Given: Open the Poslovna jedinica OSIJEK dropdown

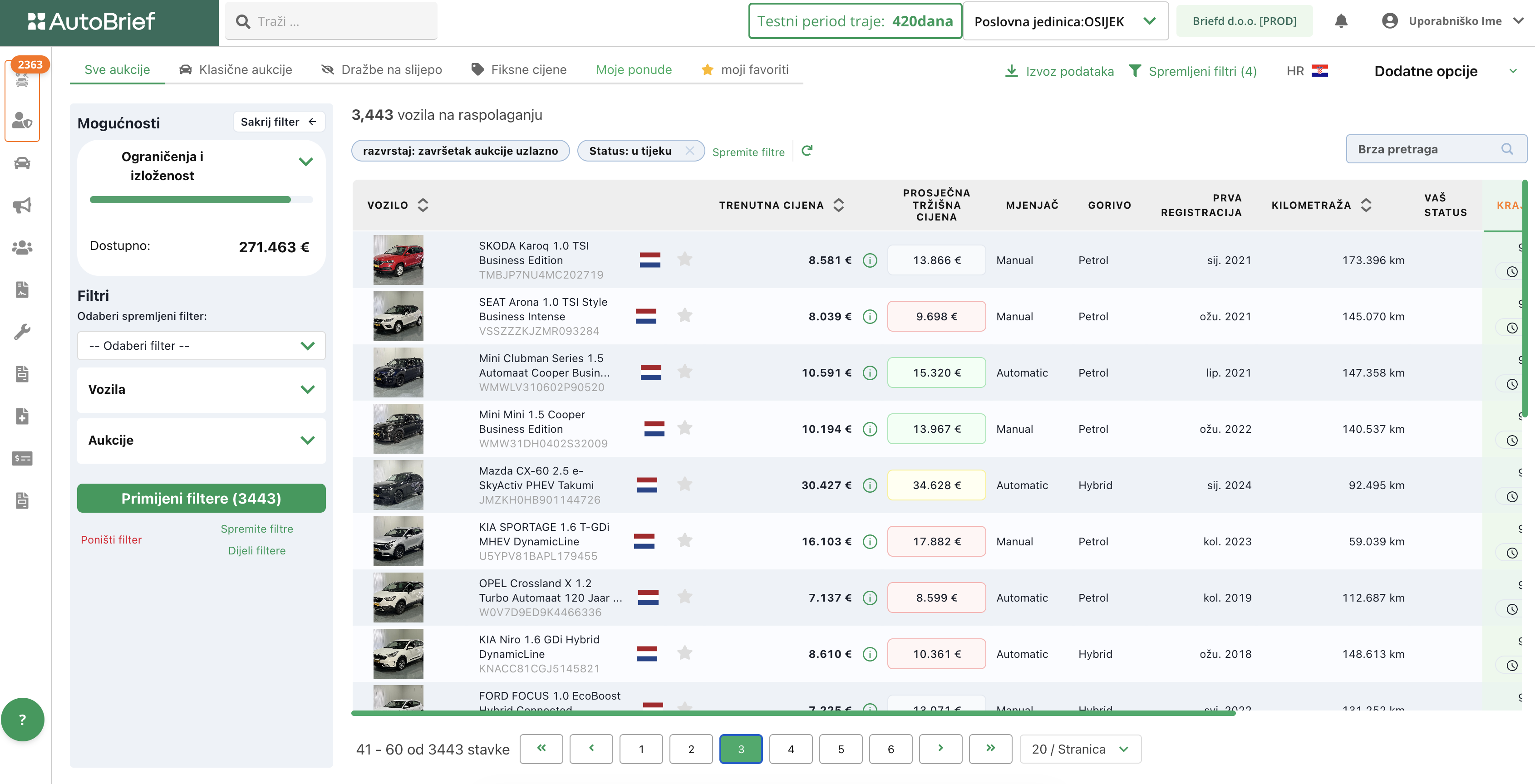Looking at the screenshot, I should [x=1065, y=21].
